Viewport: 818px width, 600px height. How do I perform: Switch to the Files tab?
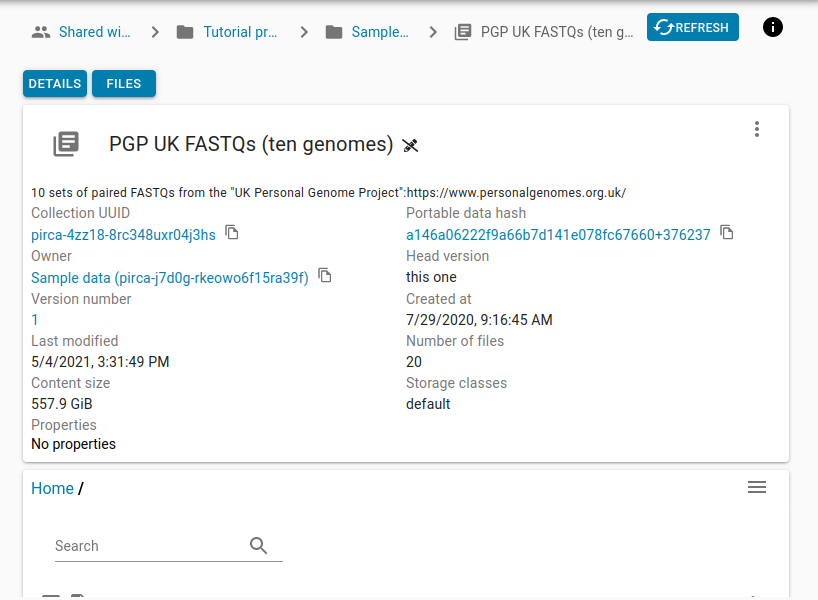click(x=124, y=84)
